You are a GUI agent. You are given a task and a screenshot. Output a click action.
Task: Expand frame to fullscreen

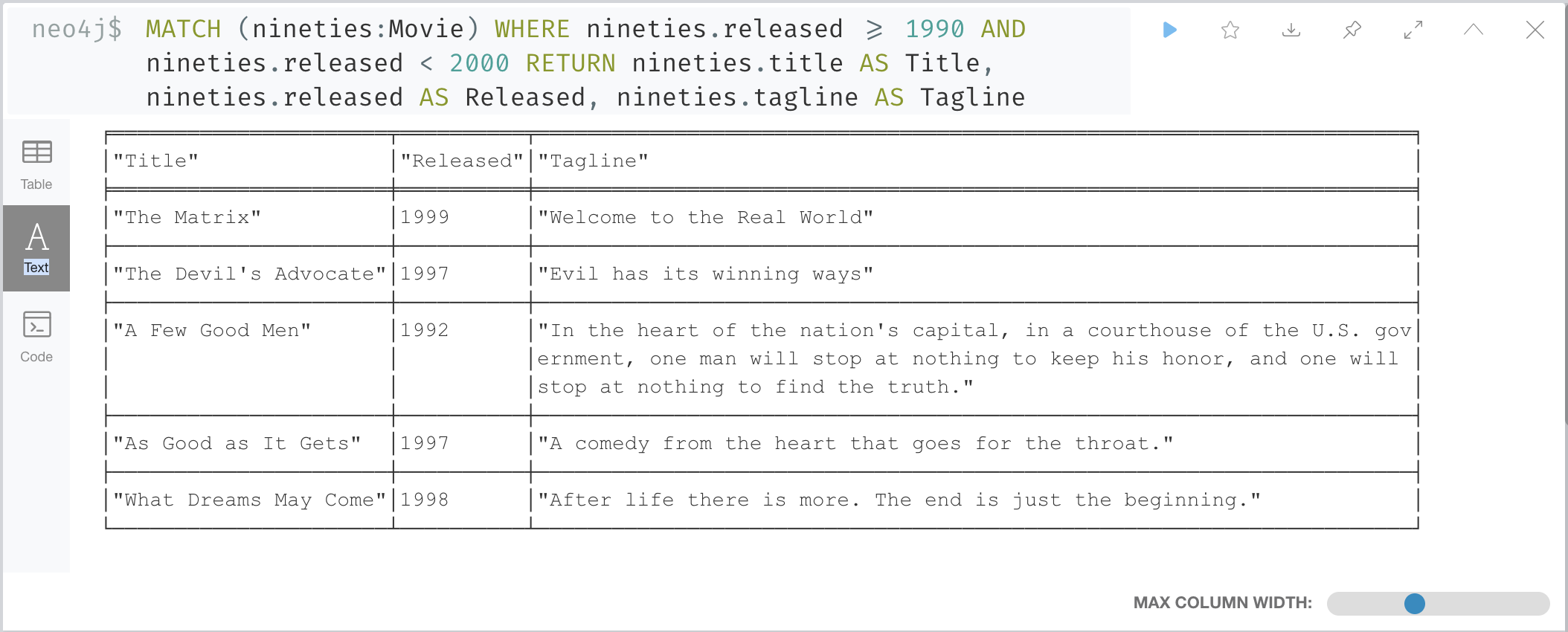(x=1413, y=30)
